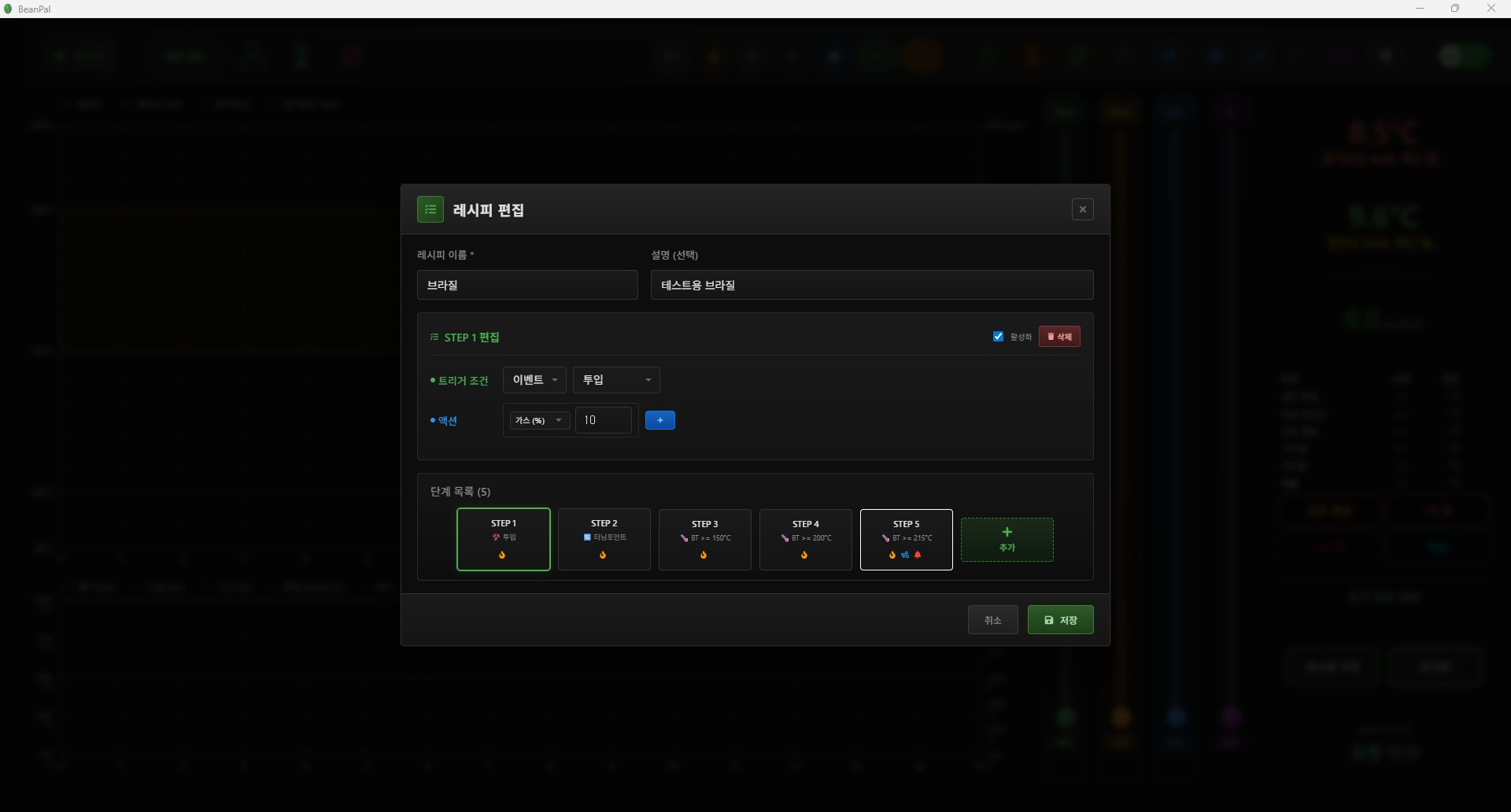This screenshot has height=812, width=1511.
Task: Click the red bell icon on STEP 5
Action: [x=918, y=555]
